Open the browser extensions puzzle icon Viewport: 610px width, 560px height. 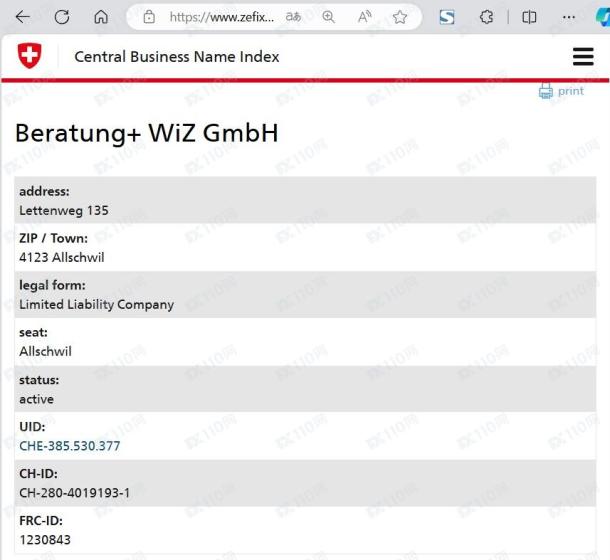486,17
